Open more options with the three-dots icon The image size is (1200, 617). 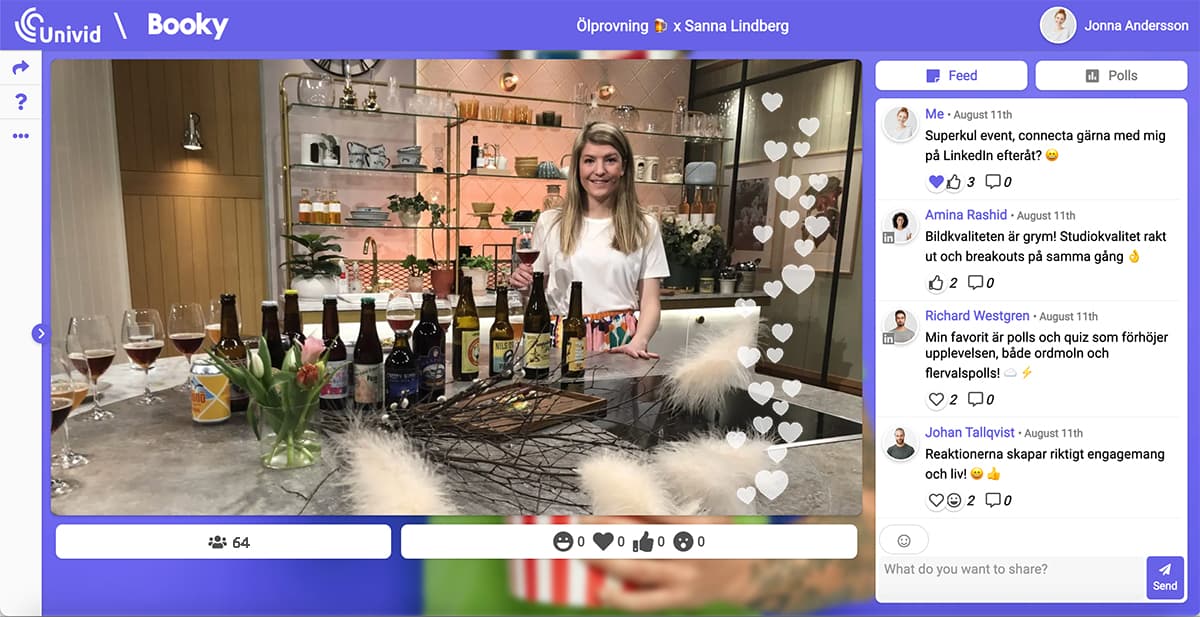tap(22, 135)
